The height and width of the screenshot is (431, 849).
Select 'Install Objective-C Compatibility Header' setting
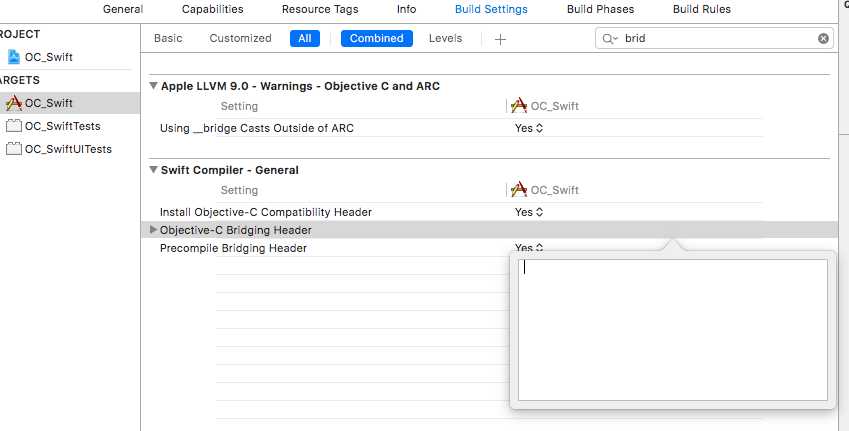pos(266,212)
